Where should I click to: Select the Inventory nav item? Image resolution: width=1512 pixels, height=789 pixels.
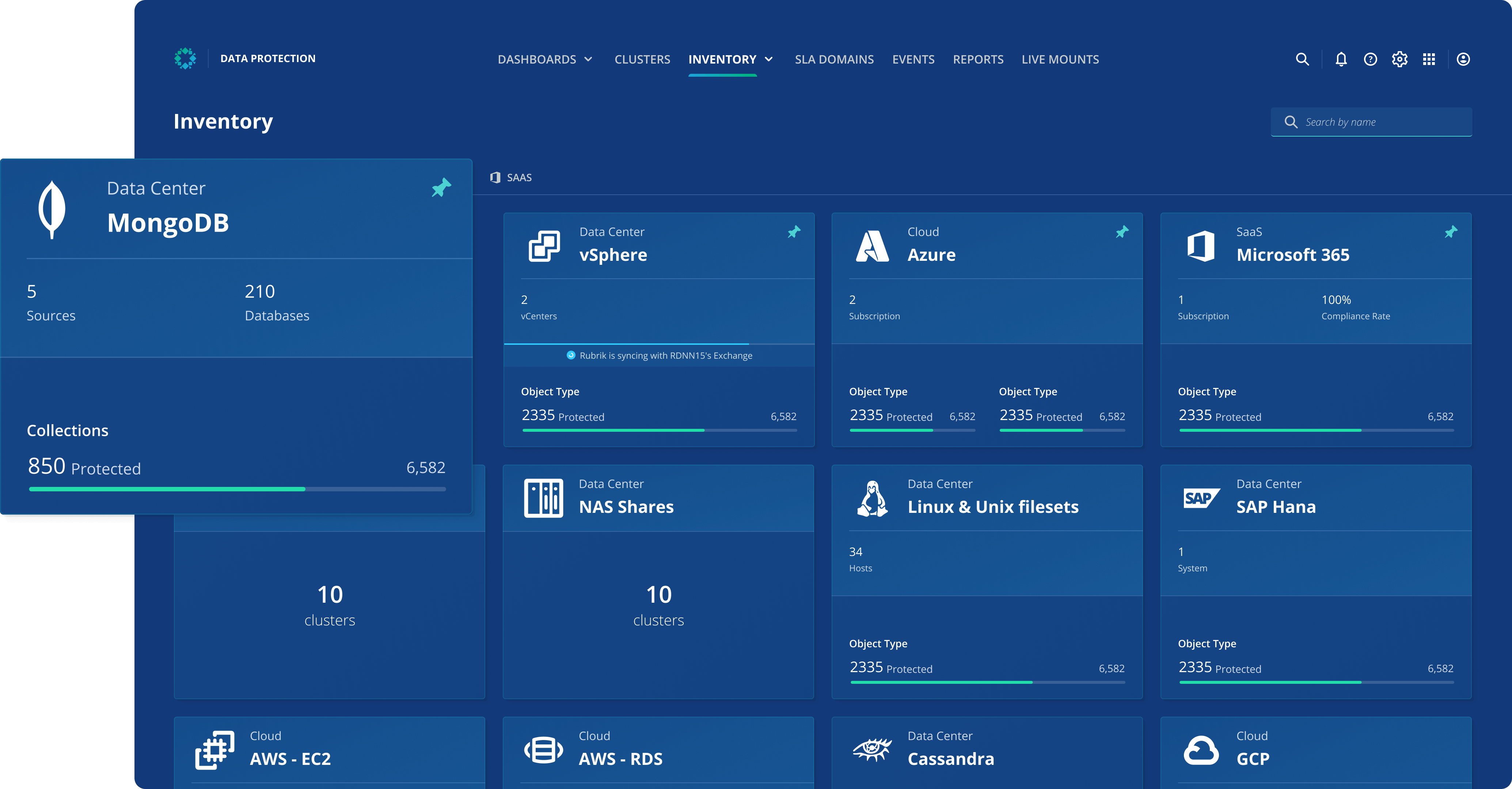pos(722,59)
